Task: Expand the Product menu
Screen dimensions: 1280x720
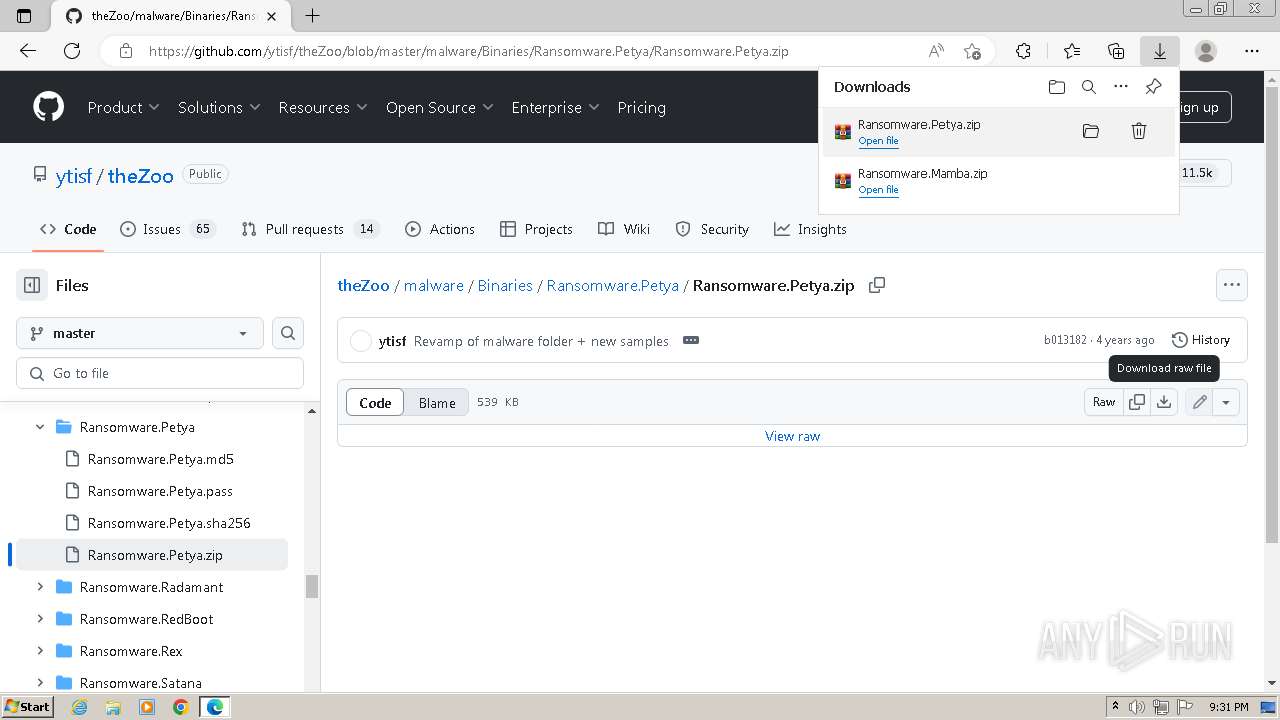Action: coord(123,107)
